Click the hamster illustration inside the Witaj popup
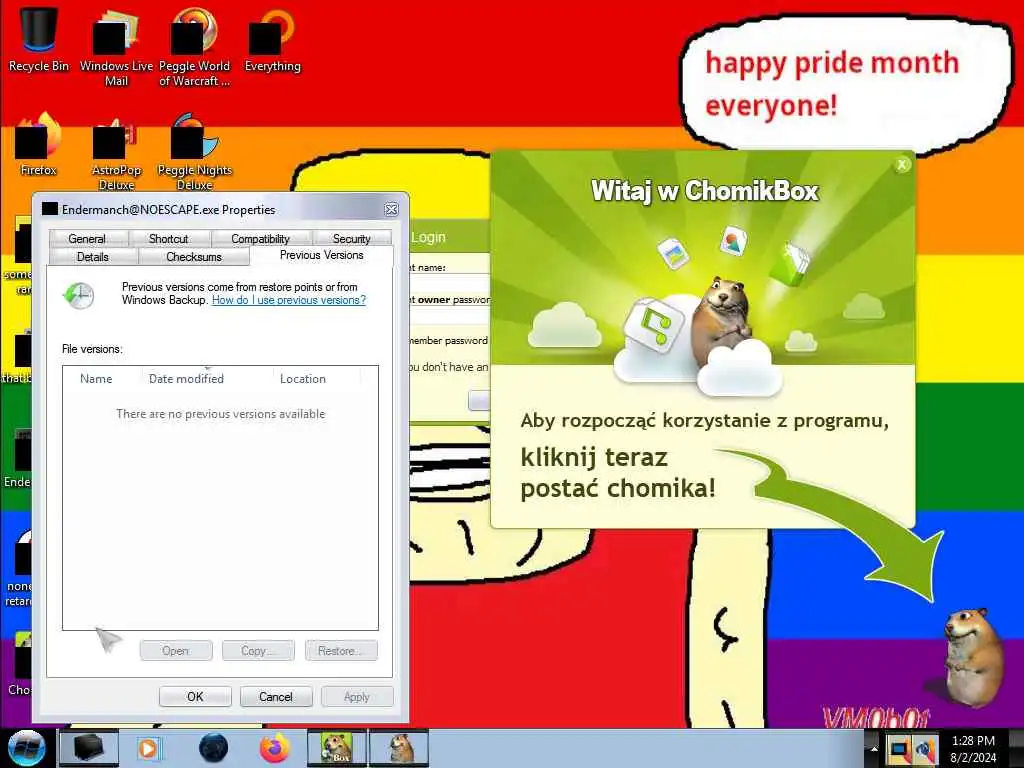The image size is (1024, 768). coord(721,321)
